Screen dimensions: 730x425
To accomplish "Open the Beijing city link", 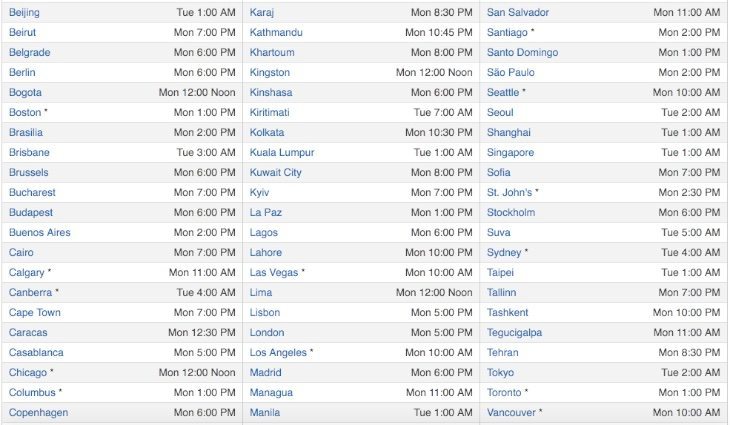I will coord(24,13).
